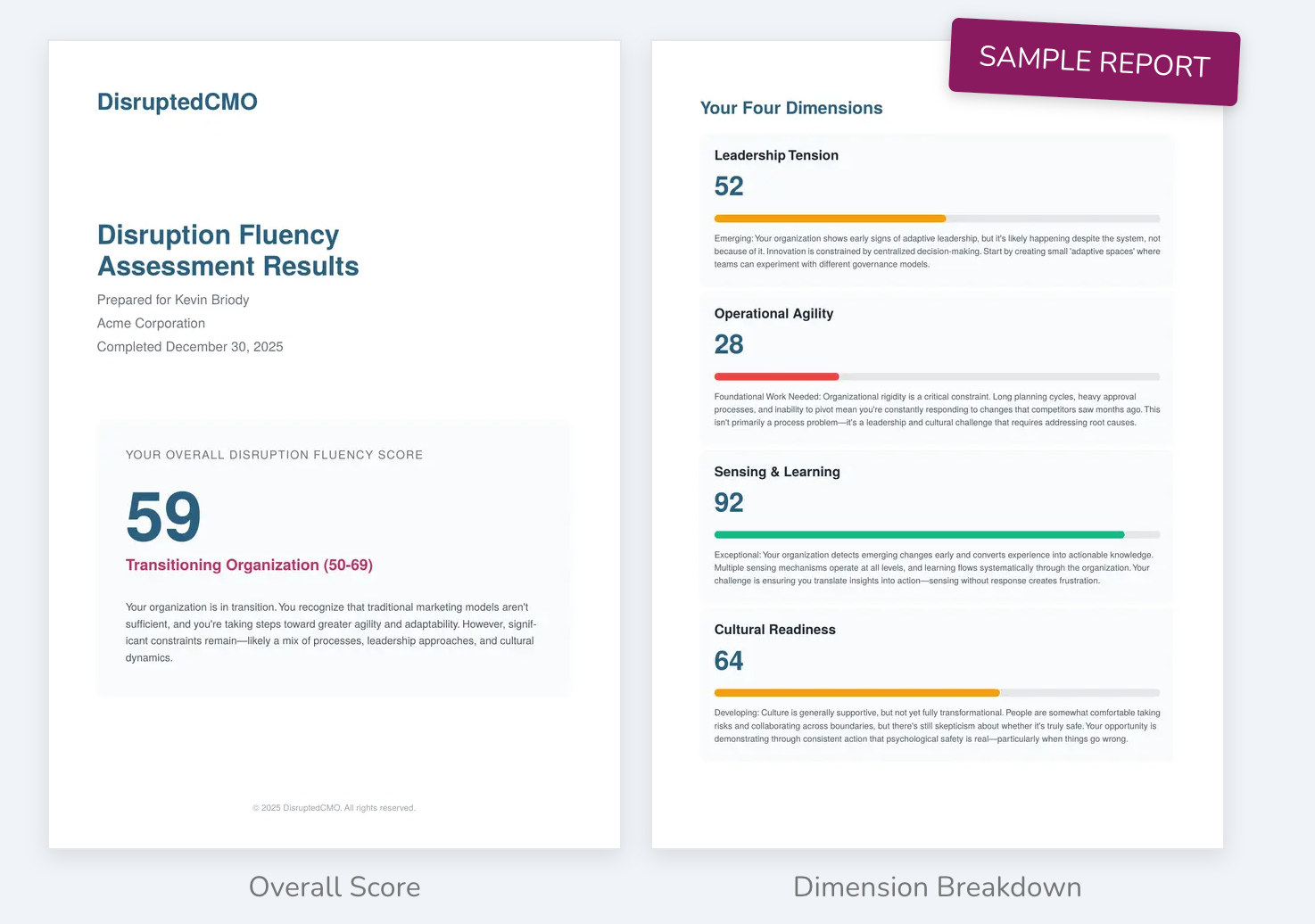
Task: Click the copyright footer text
Action: click(334, 808)
